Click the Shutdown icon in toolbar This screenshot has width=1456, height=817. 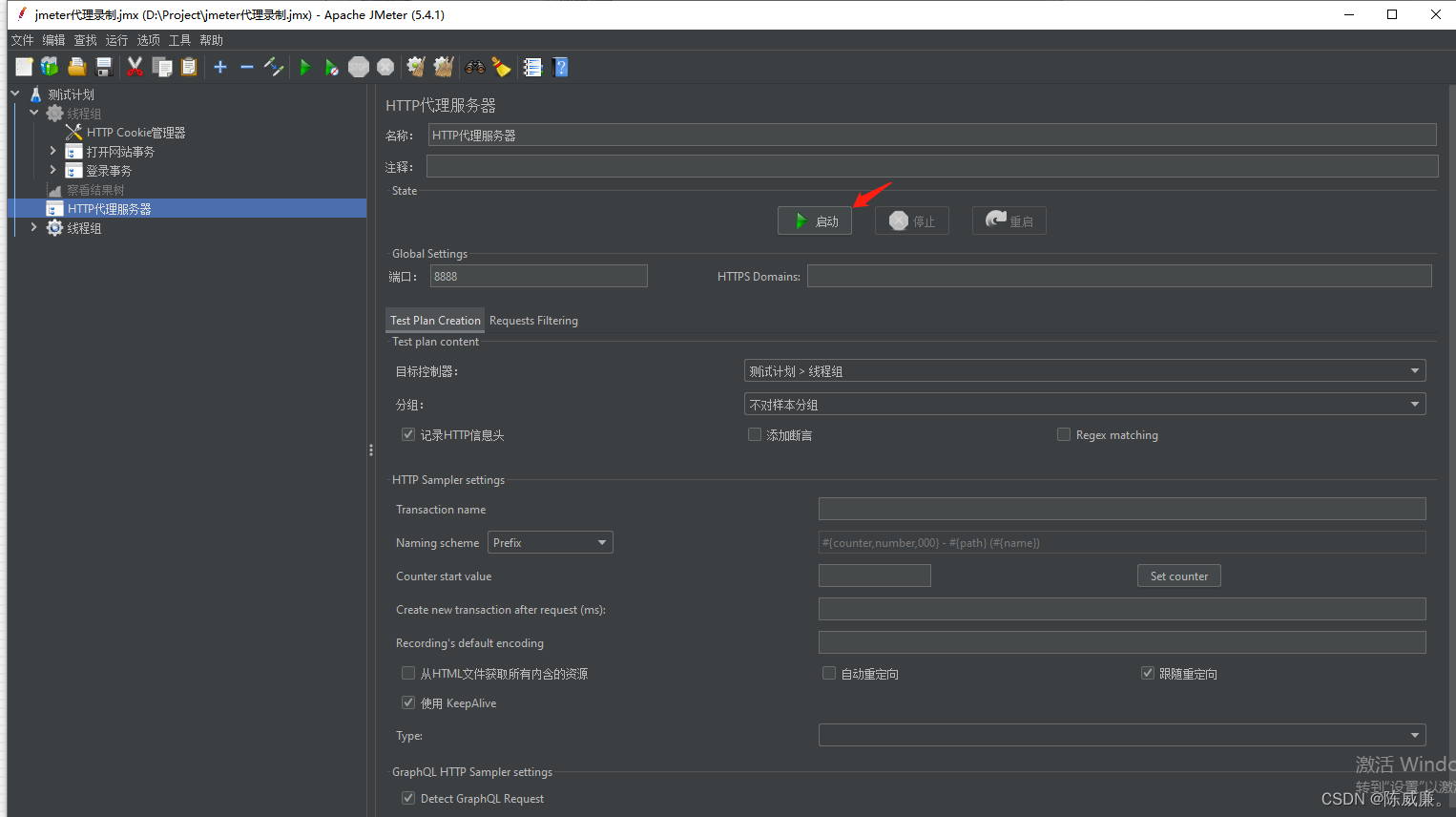(x=385, y=67)
